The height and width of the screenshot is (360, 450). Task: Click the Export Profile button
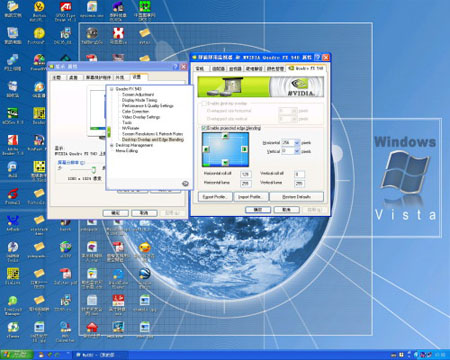pyautogui.click(x=215, y=197)
